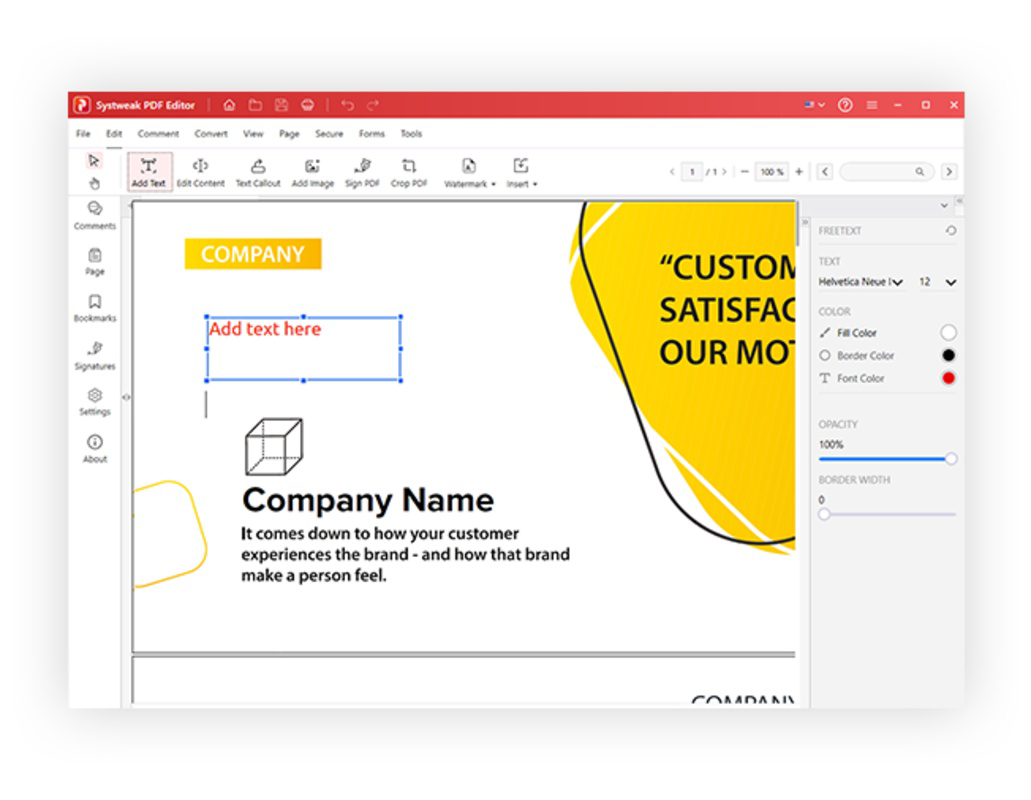Click next search result arrow

click(x=949, y=172)
